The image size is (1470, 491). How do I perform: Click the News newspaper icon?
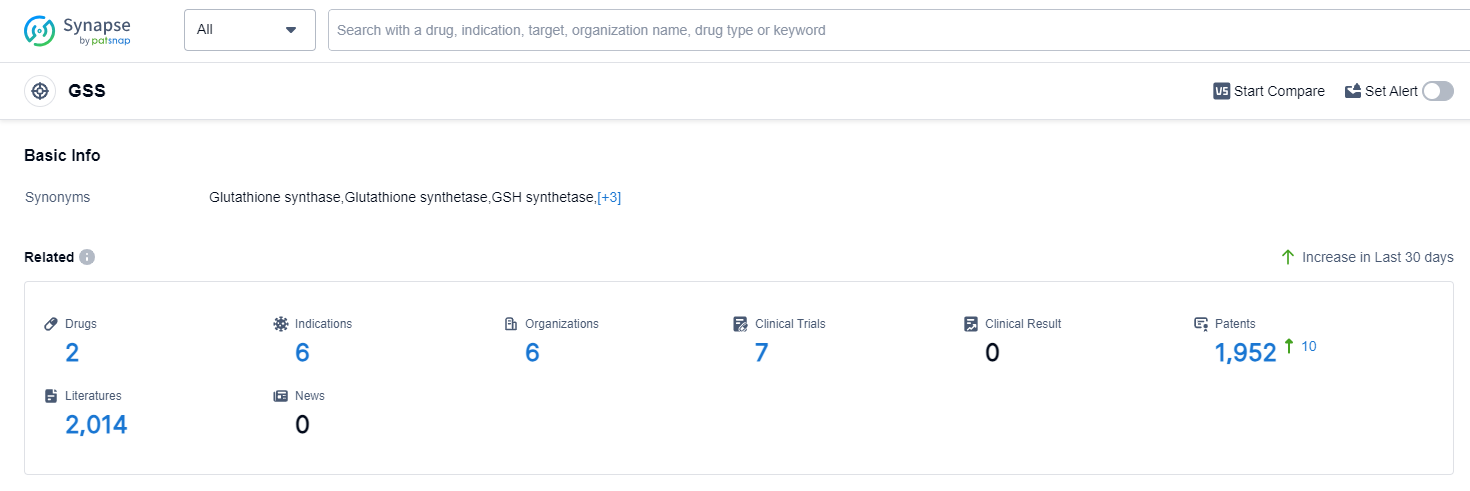click(x=281, y=396)
